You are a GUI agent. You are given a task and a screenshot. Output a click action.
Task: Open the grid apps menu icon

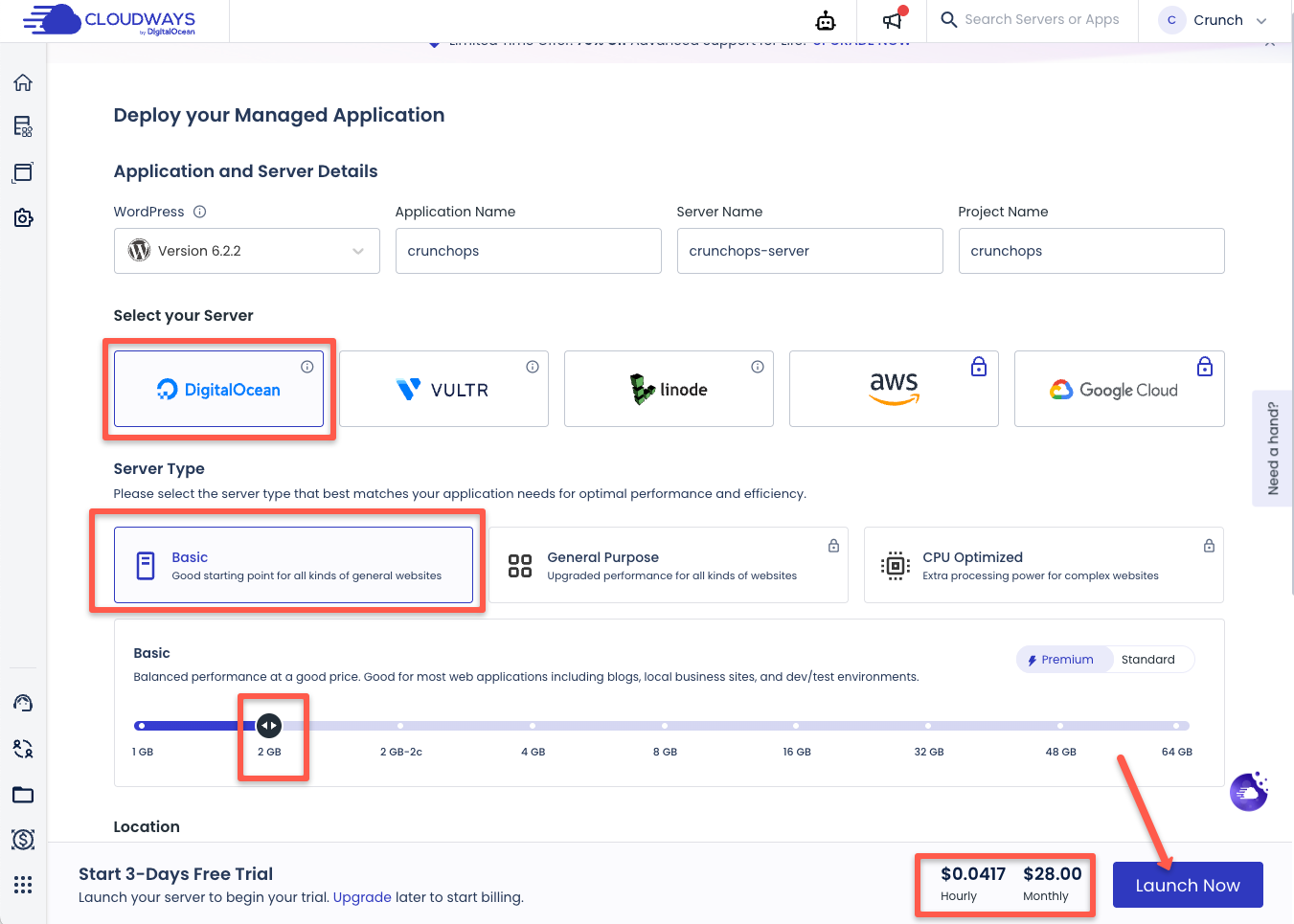[x=23, y=885]
